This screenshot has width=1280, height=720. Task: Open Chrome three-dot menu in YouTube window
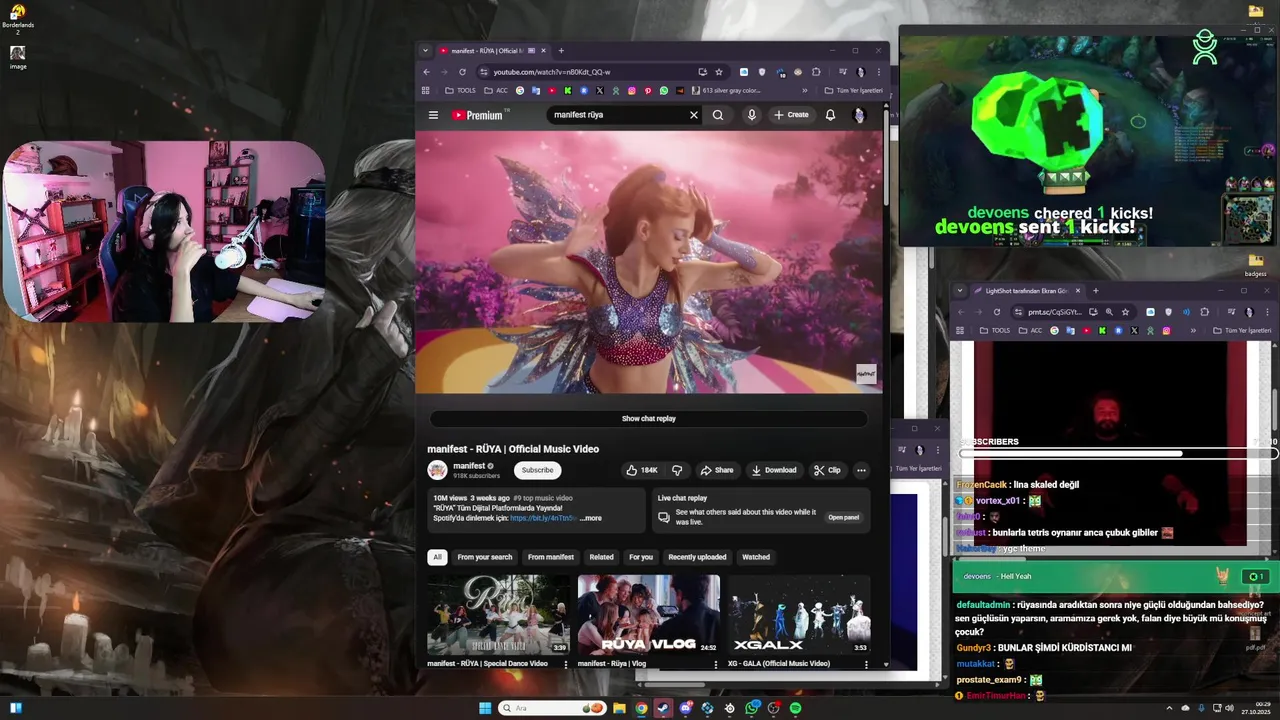pyautogui.click(x=879, y=72)
